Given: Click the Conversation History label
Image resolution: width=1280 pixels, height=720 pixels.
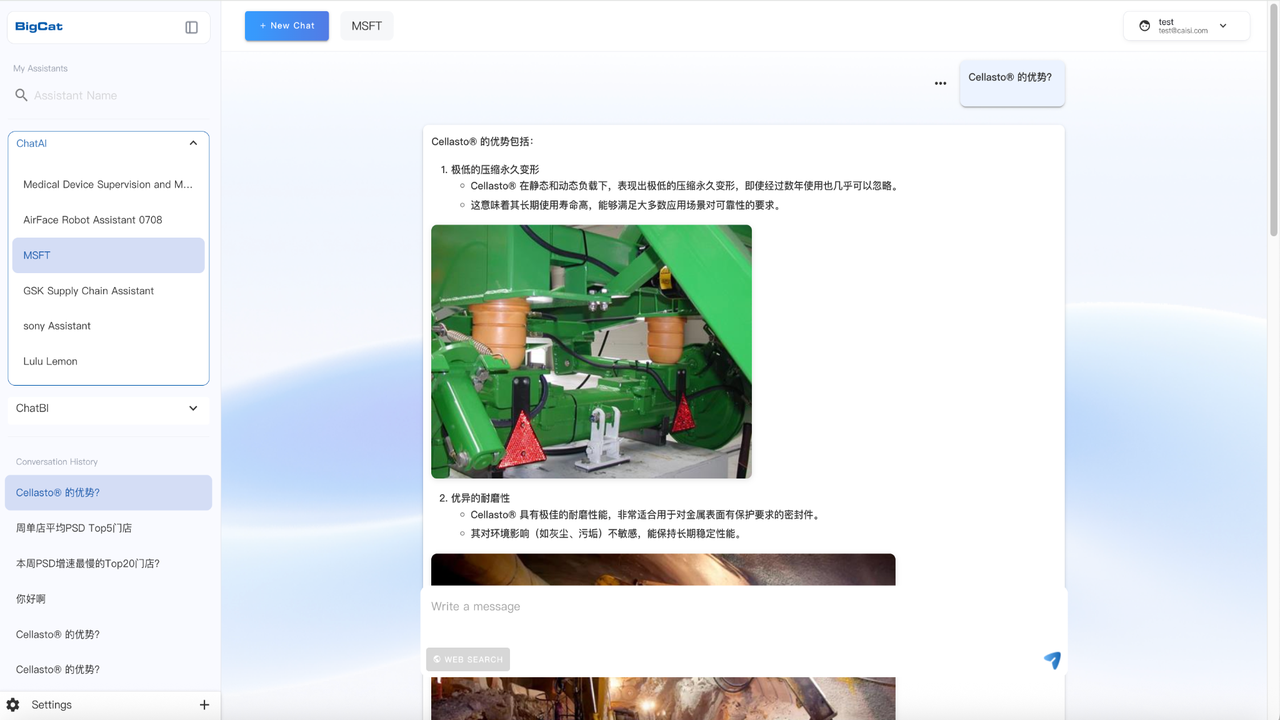Looking at the screenshot, I should tap(57, 462).
